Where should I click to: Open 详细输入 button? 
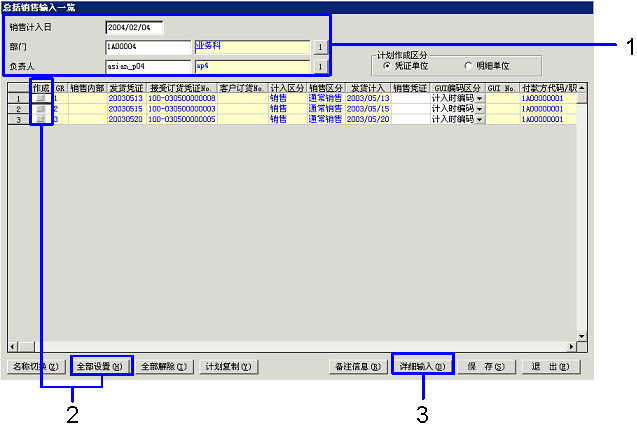coord(422,367)
